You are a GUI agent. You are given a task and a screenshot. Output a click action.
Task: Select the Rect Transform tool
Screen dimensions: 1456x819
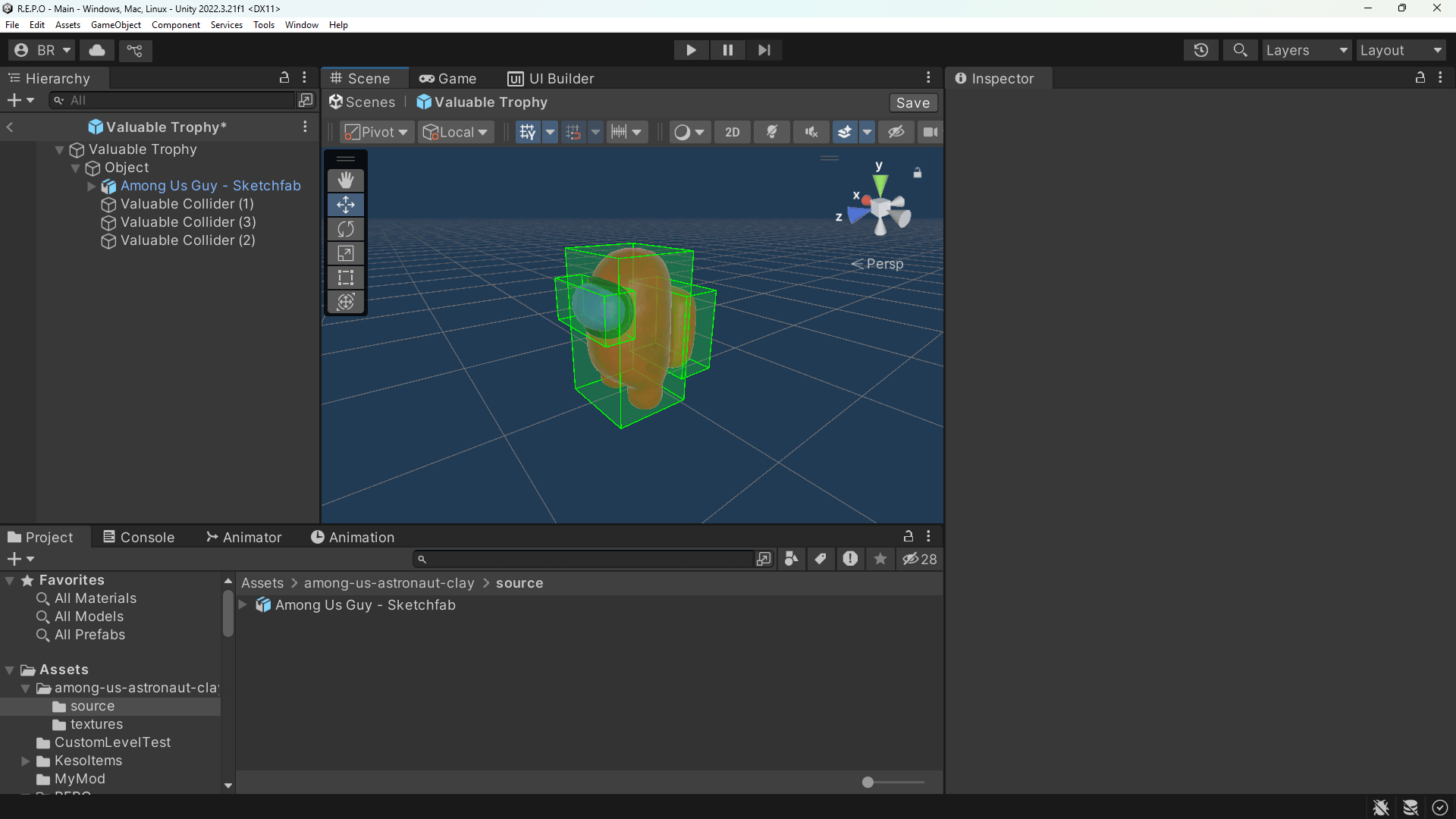pos(346,278)
